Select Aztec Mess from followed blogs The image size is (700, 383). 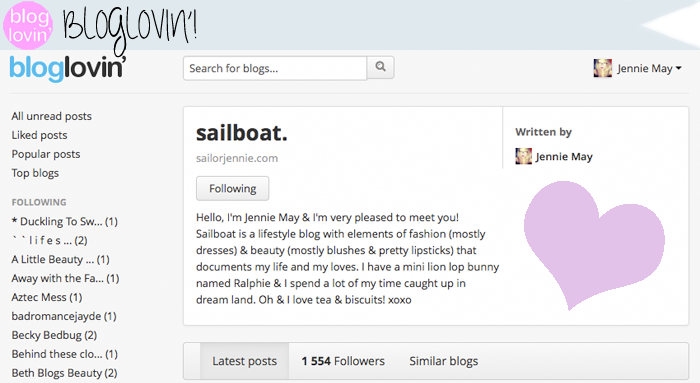click(47, 297)
